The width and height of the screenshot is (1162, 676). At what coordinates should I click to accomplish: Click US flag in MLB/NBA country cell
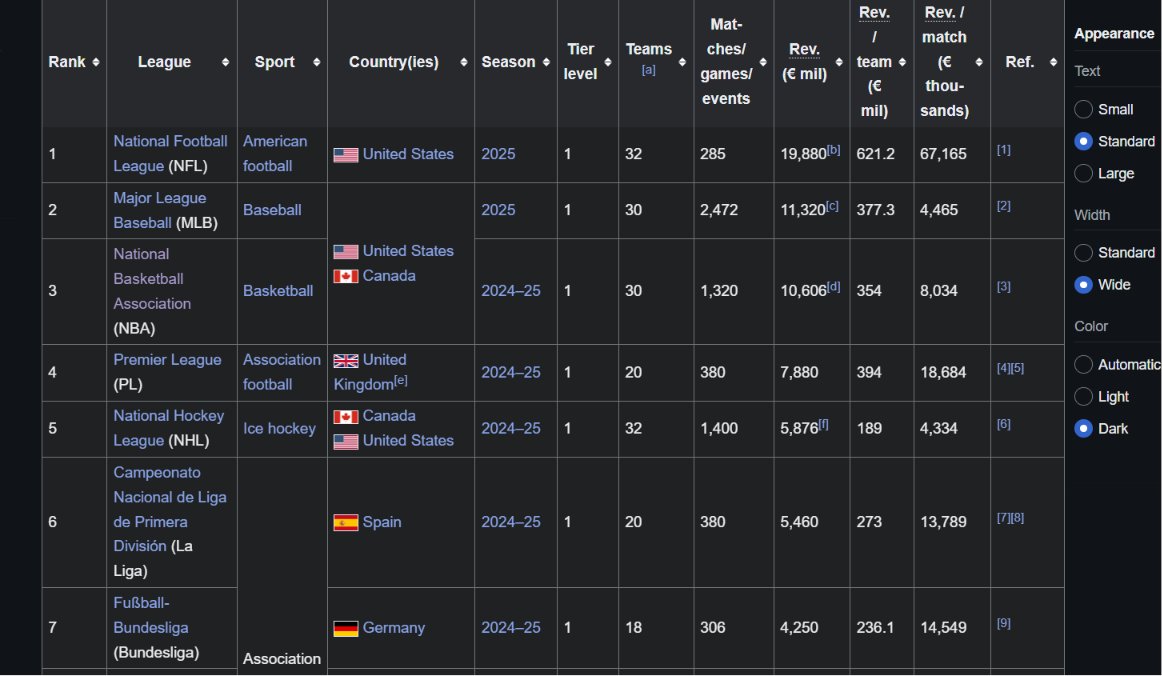click(345, 251)
